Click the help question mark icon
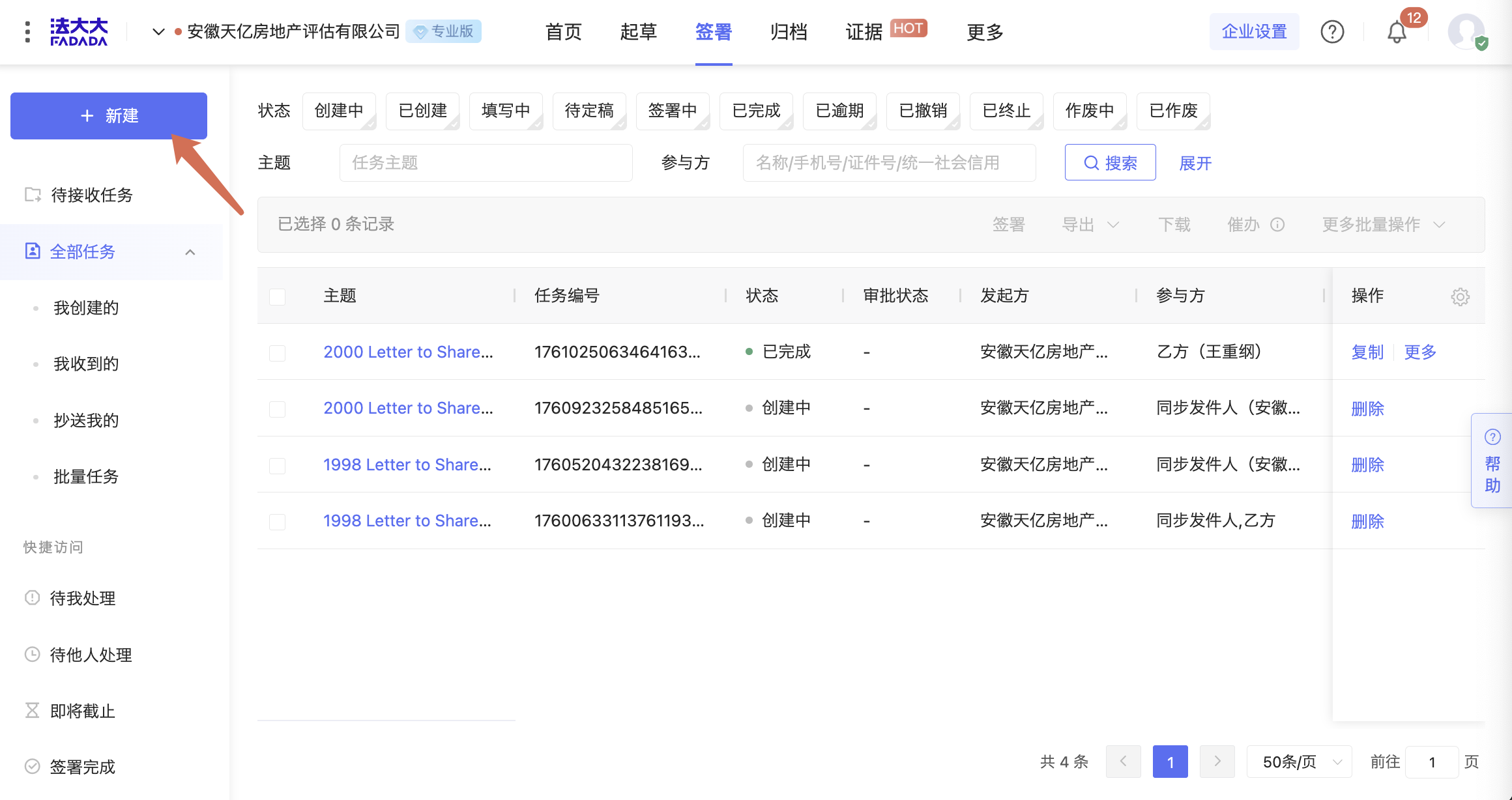The image size is (1512, 800). [1332, 32]
